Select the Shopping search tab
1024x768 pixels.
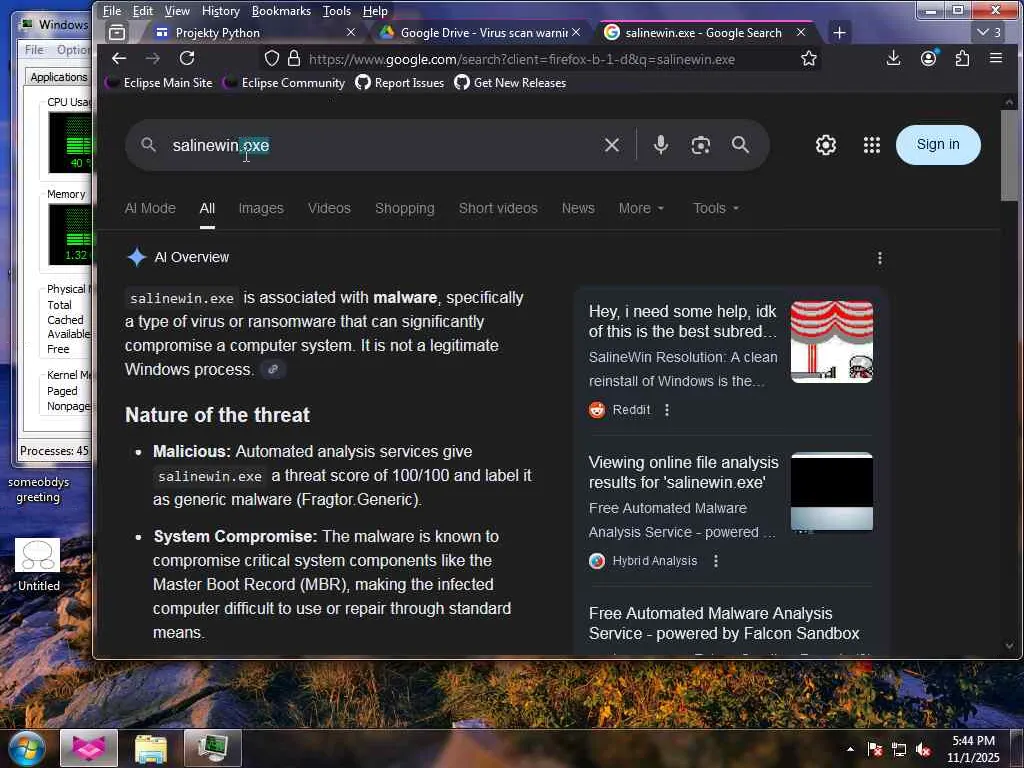(405, 208)
